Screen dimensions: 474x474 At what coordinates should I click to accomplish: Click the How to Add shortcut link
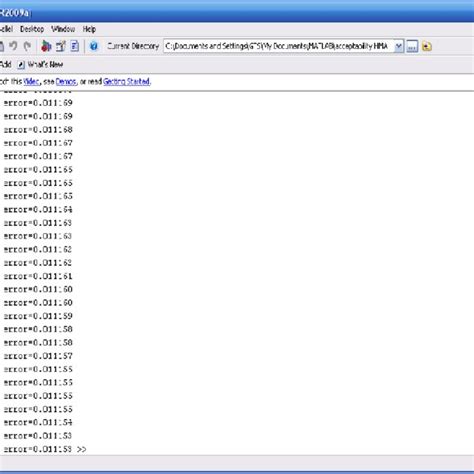point(6,64)
